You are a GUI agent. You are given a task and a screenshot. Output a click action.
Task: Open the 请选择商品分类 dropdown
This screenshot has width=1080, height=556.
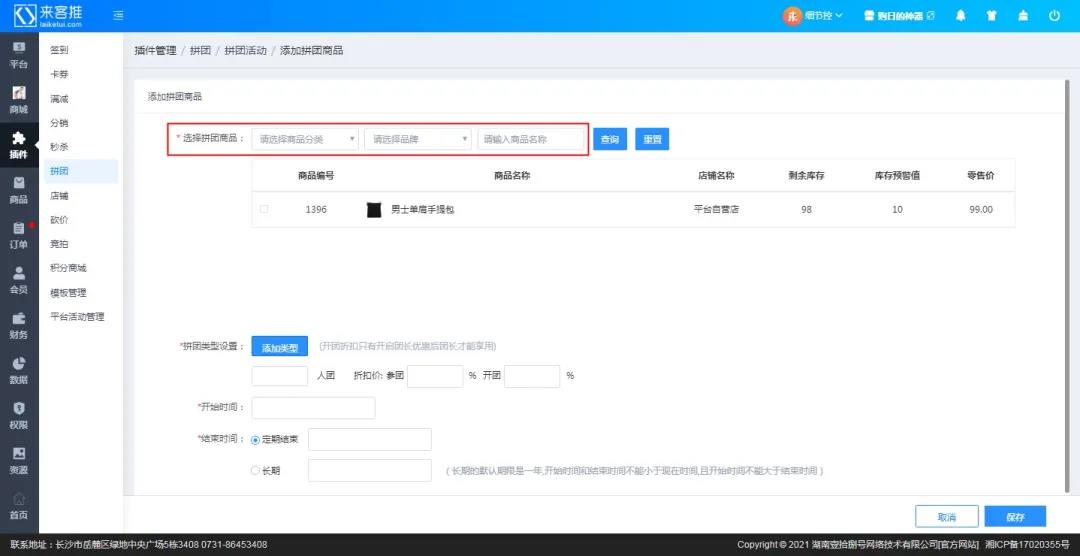(x=305, y=139)
